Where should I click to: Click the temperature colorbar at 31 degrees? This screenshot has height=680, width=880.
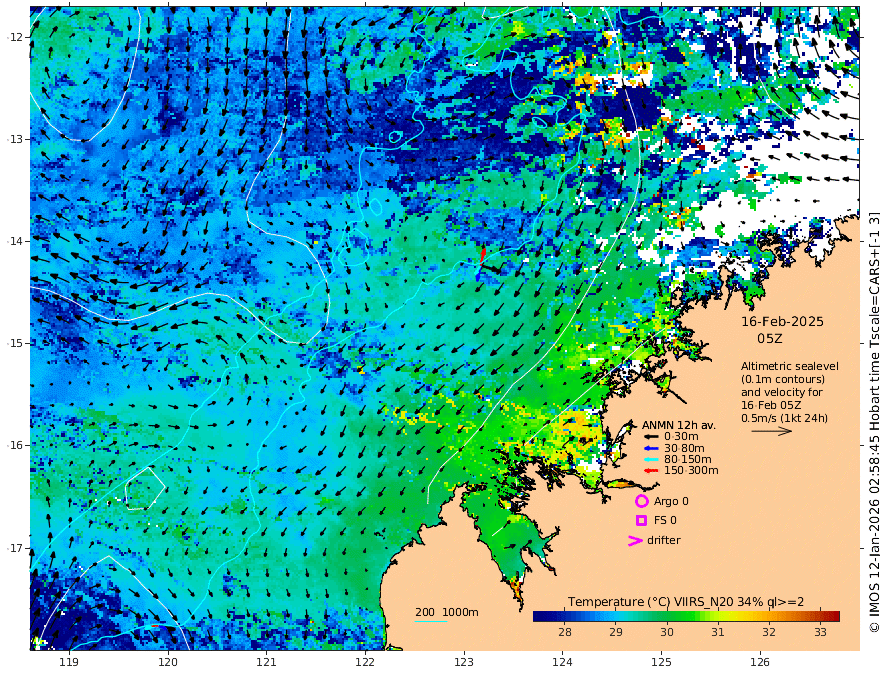(718, 616)
